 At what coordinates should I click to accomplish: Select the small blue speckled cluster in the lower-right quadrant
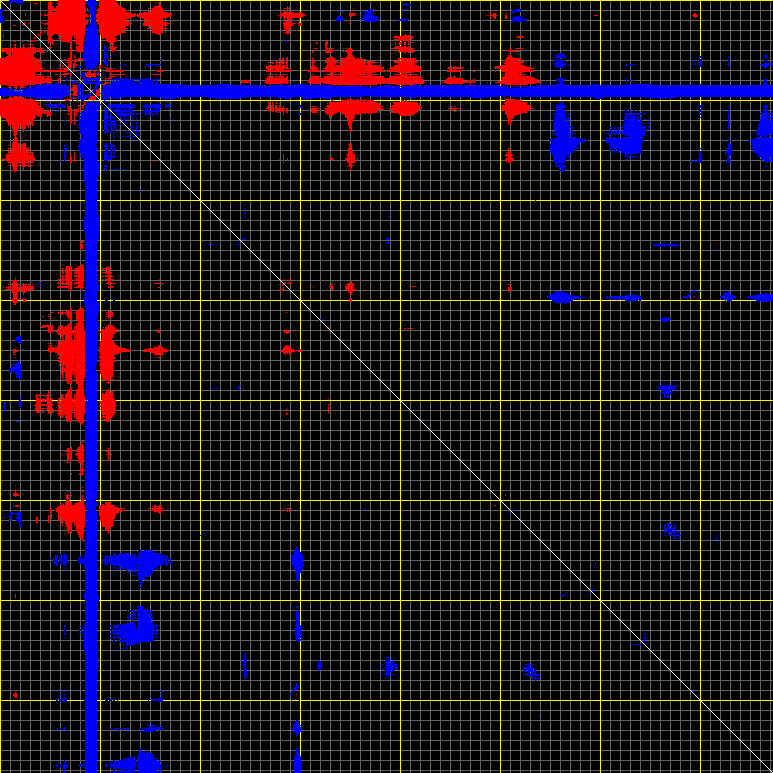(x=670, y=528)
